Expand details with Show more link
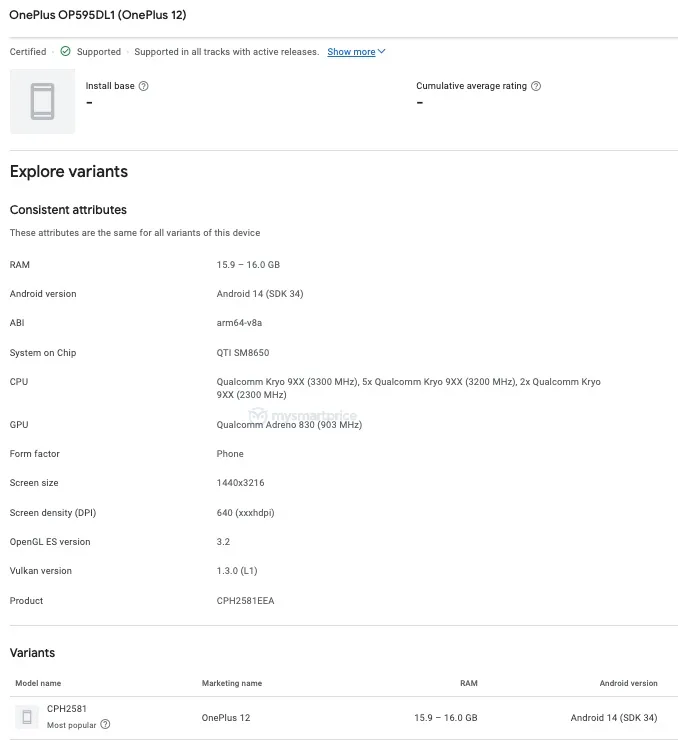The width and height of the screenshot is (678, 745). (x=351, y=52)
